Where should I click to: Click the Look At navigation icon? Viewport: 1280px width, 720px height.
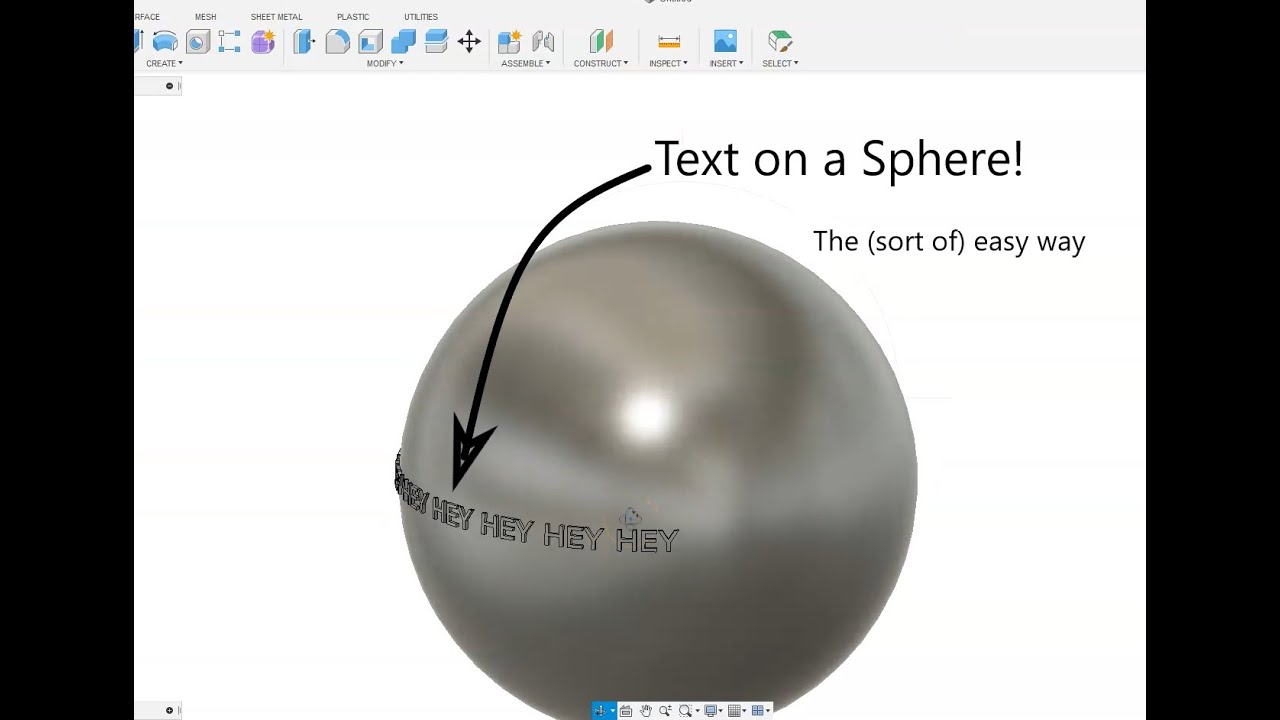626,711
